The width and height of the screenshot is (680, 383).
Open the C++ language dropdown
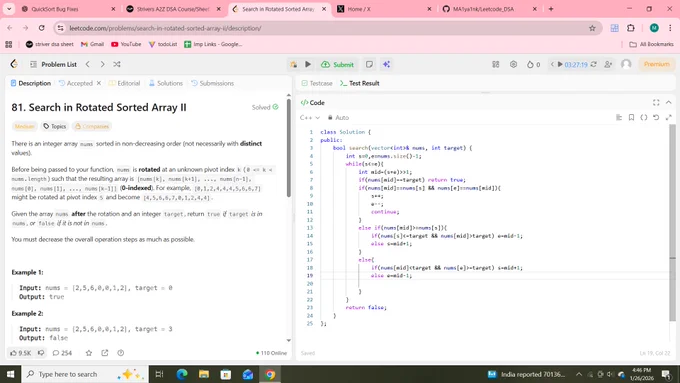tap(310, 118)
